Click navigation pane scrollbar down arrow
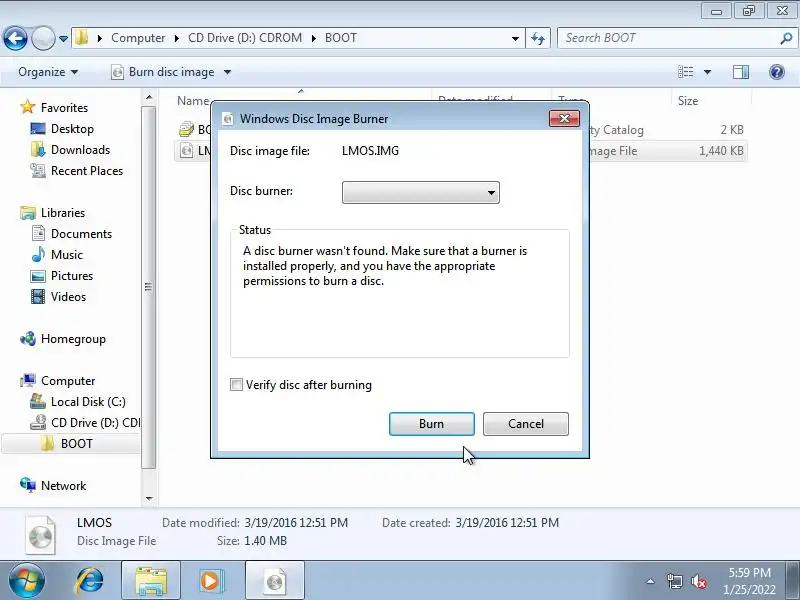Image resolution: width=800 pixels, height=600 pixels. (x=148, y=498)
